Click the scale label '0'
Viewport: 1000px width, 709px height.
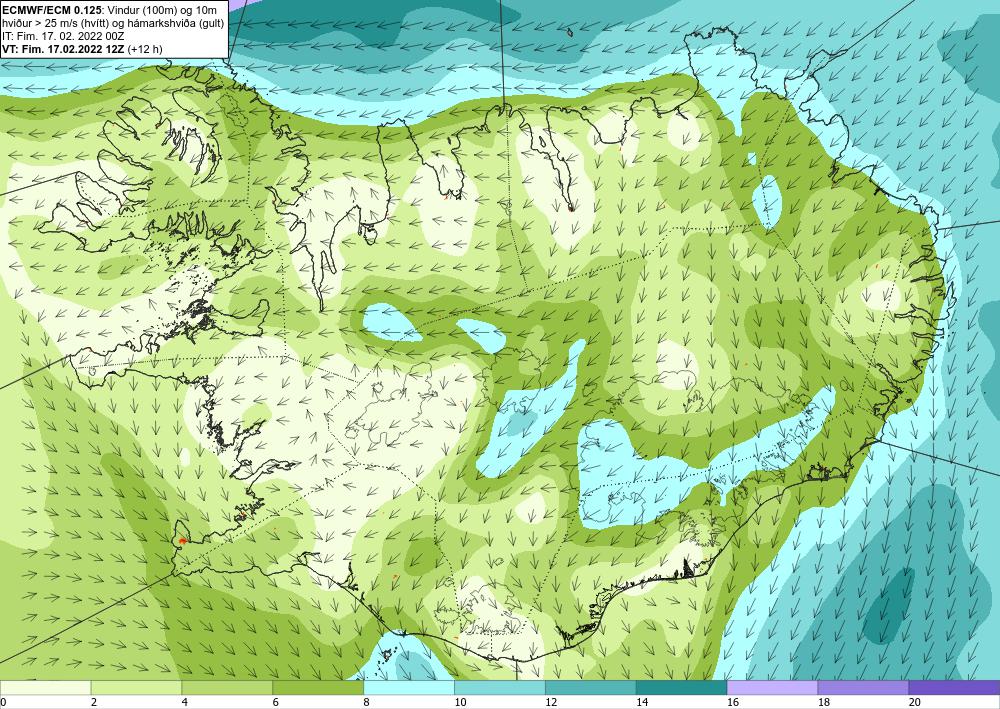[x=3, y=703]
